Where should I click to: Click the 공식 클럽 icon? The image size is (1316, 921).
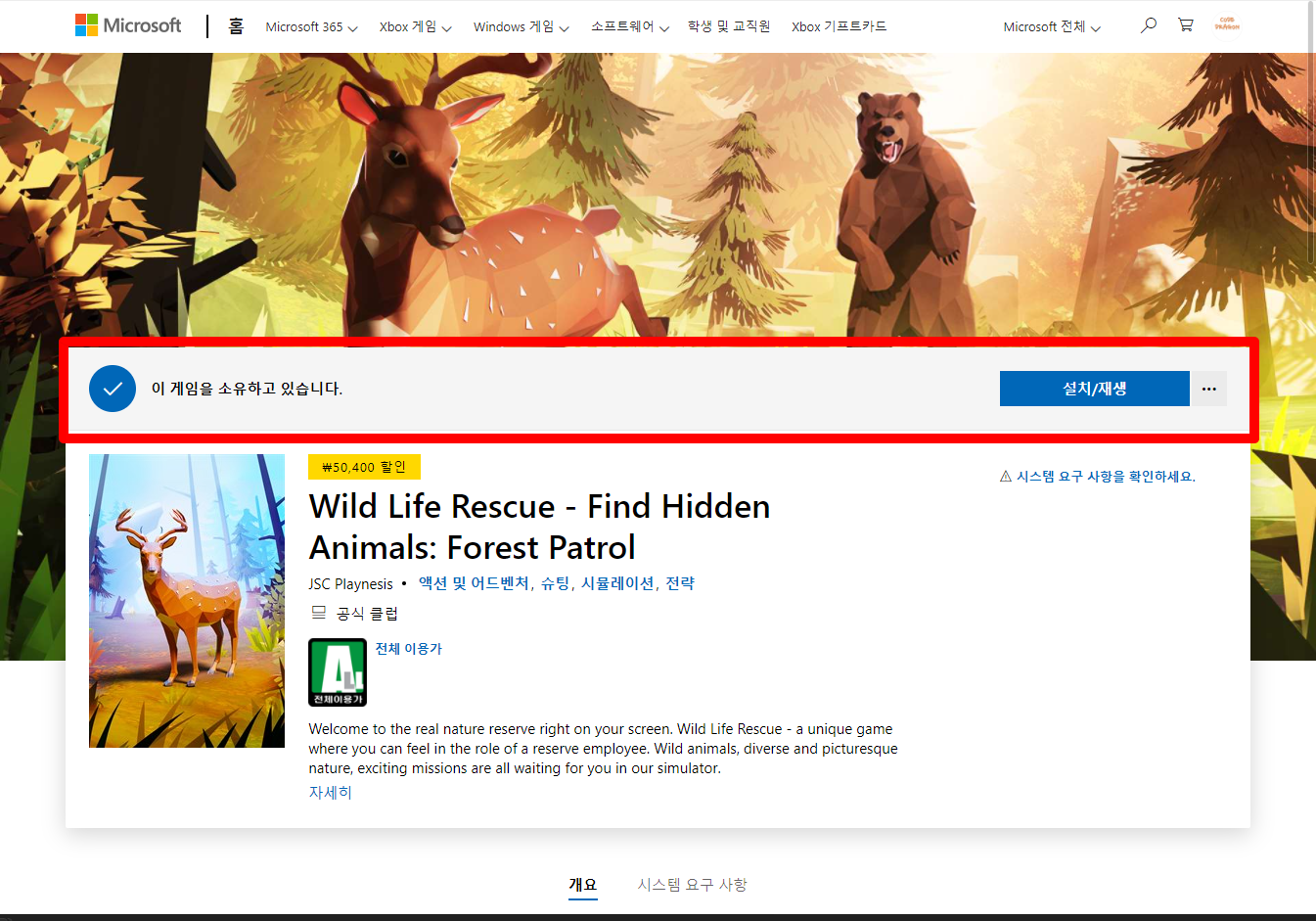pos(318,613)
